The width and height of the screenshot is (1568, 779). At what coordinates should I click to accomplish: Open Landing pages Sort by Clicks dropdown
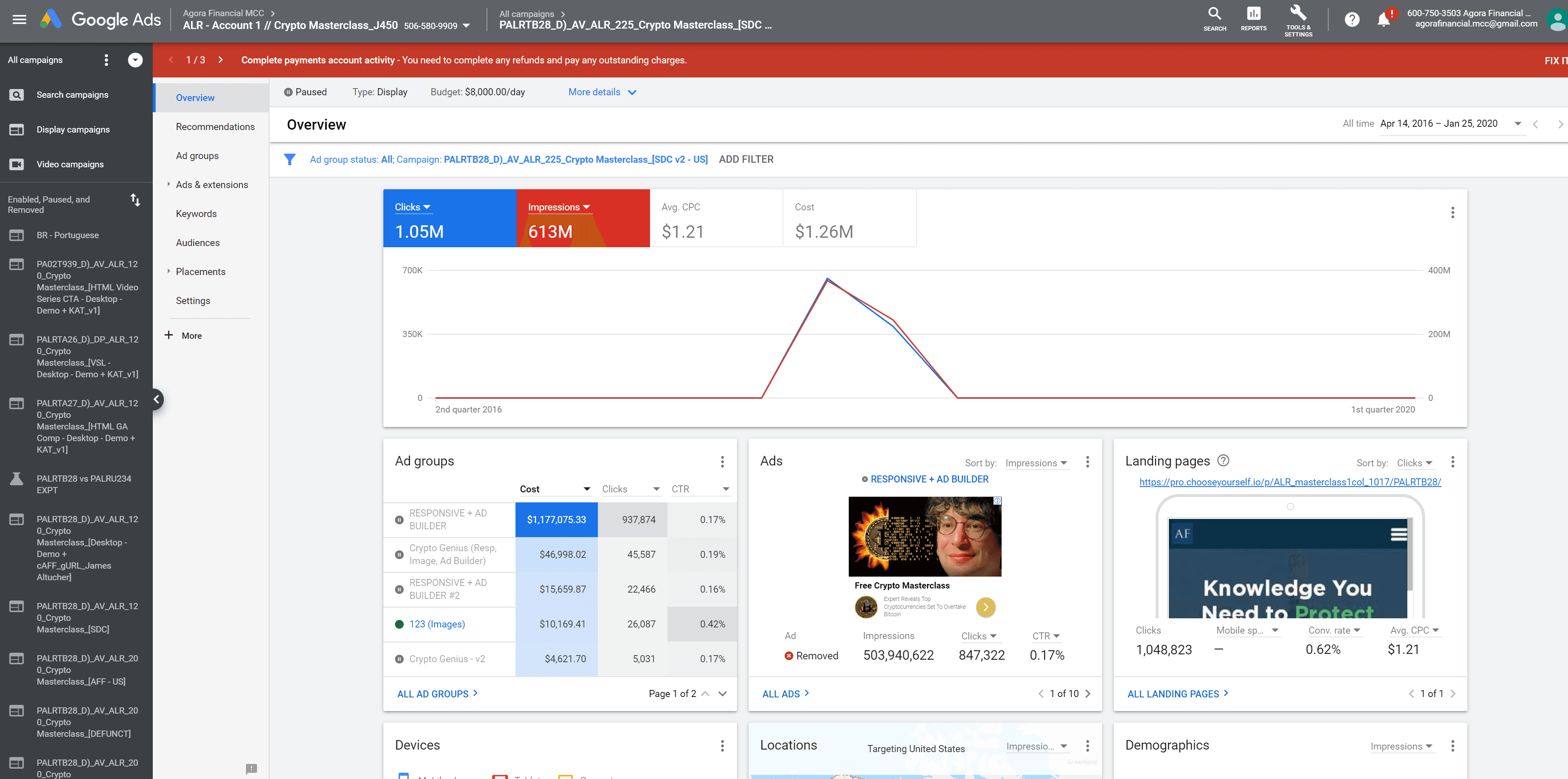[x=1415, y=463]
